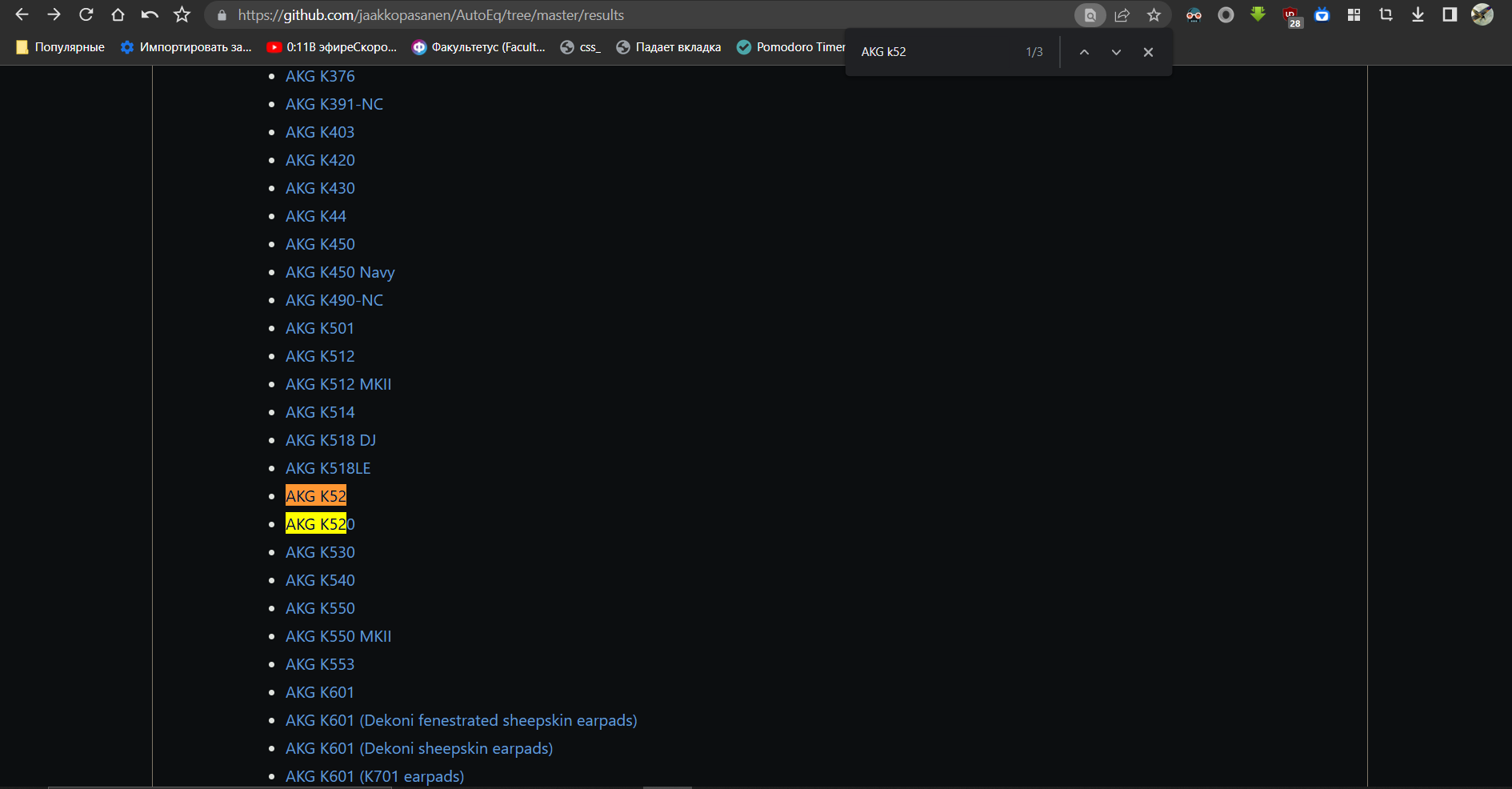Open Импортировать за... bookmark

(186, 47)
